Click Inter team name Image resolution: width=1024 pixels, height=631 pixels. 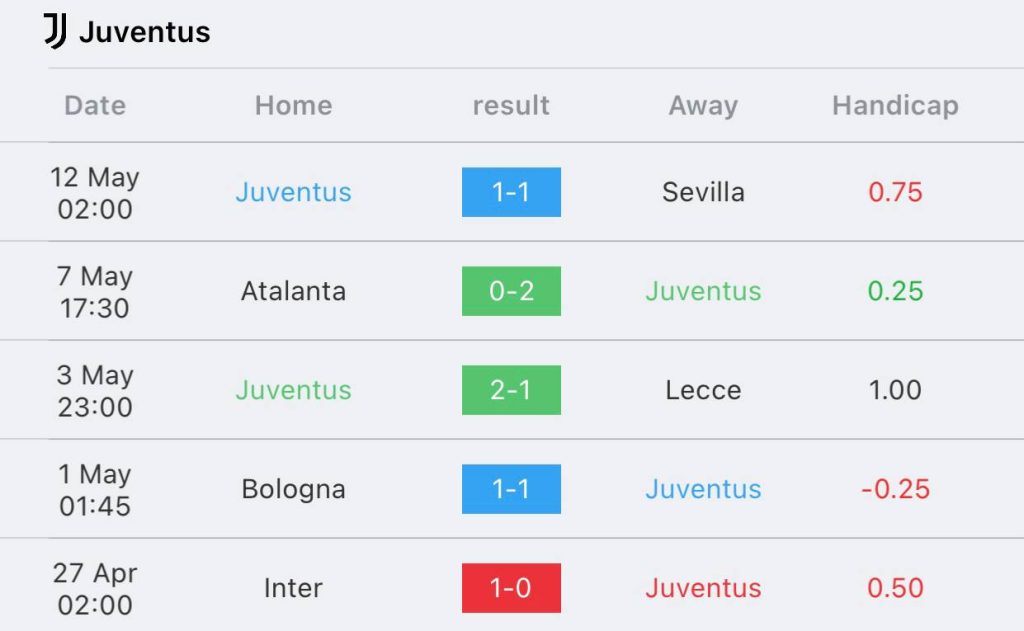pyautogui.click(x=293, y=588)
